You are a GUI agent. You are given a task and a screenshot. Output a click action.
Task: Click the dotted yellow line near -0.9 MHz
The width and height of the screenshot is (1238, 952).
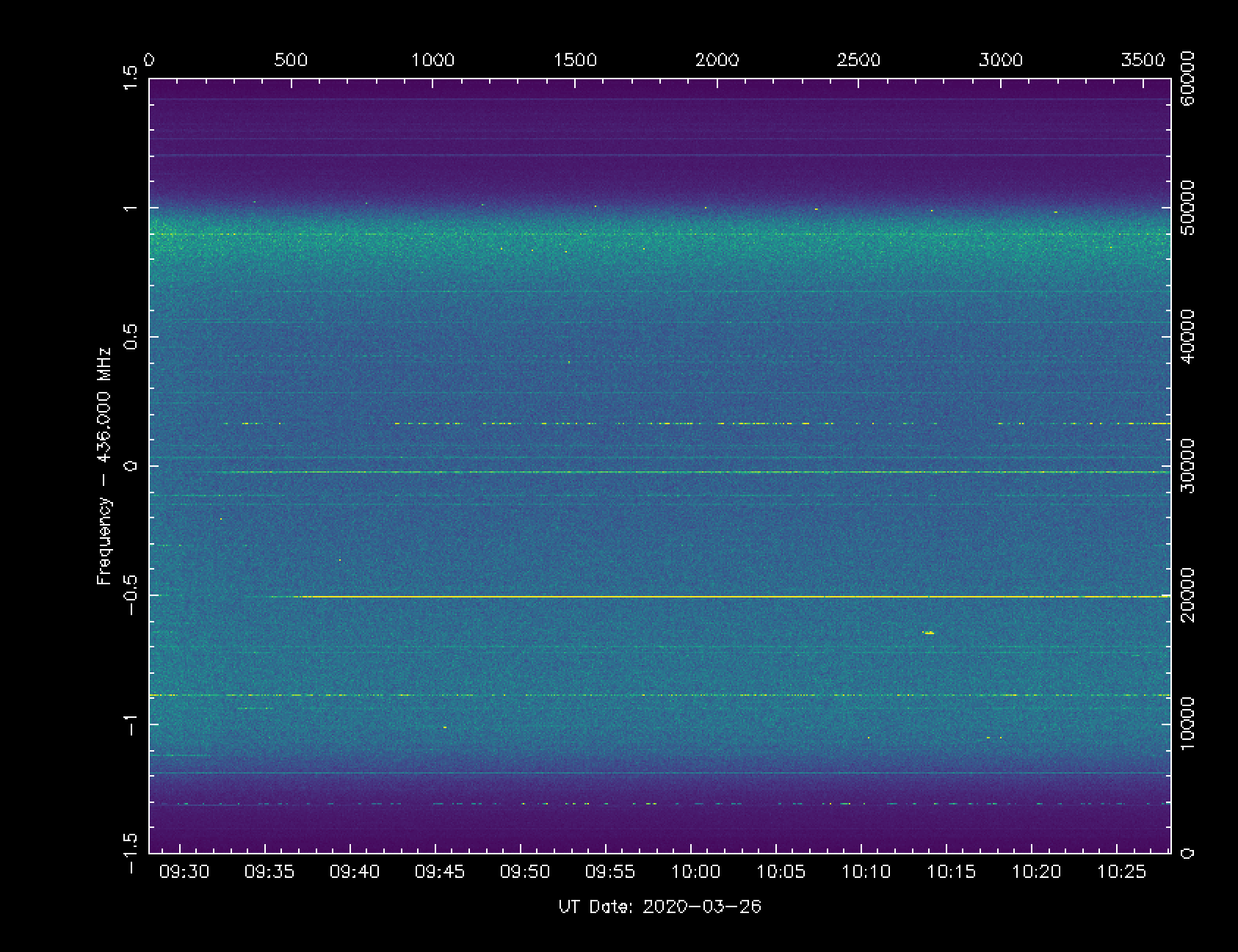tap(587, 695)
